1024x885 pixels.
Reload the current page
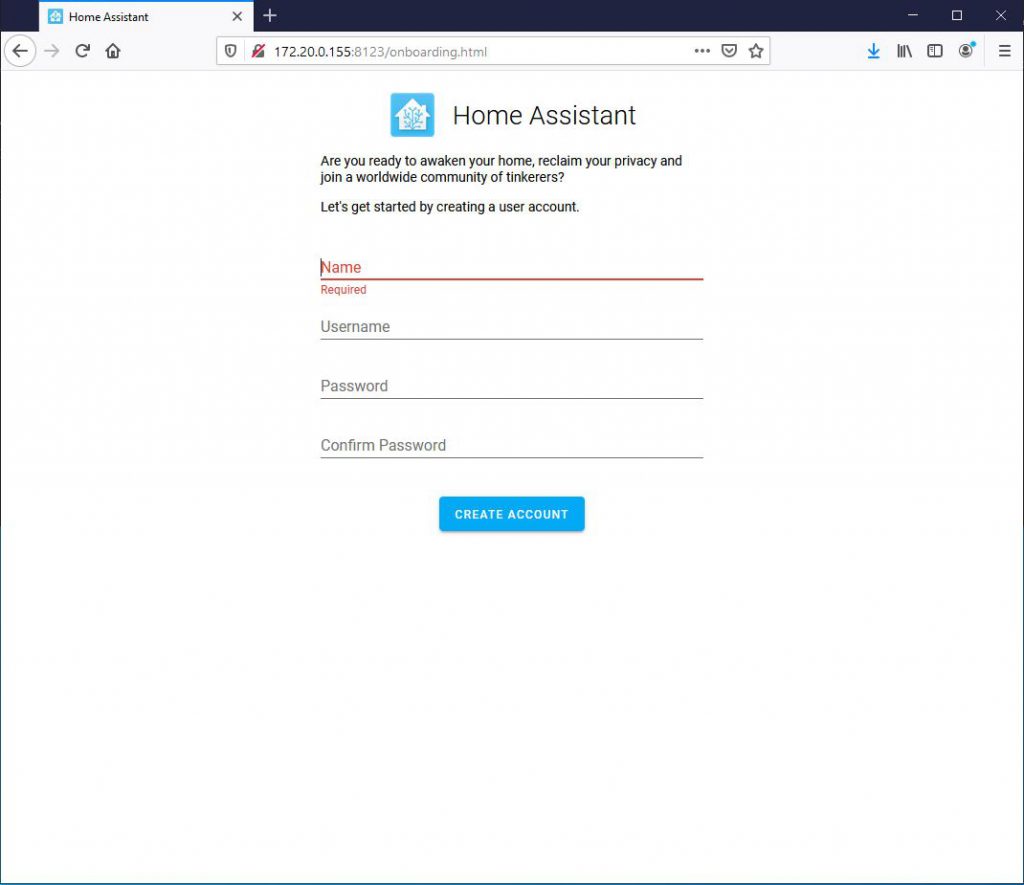coord(82,51)
